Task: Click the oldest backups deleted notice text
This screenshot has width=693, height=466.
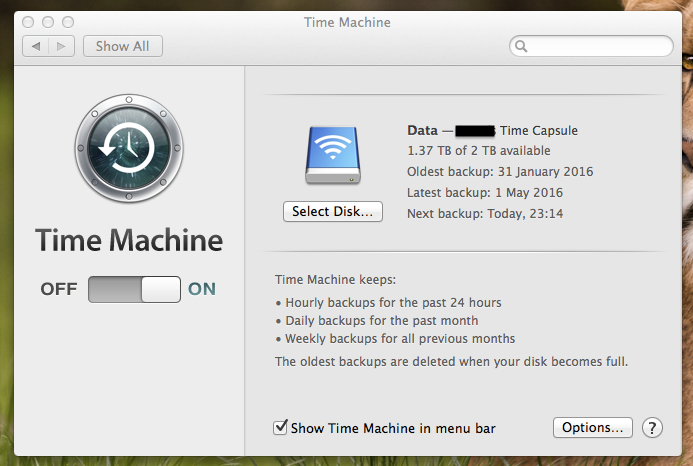Action: point(451,362)
